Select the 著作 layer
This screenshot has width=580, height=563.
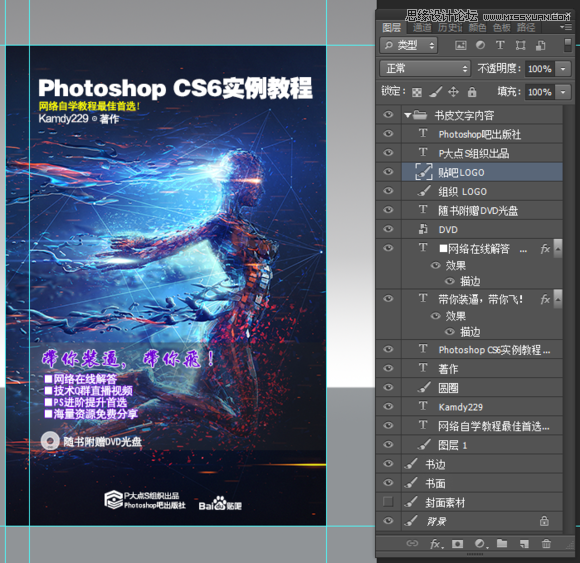[482, 368]
